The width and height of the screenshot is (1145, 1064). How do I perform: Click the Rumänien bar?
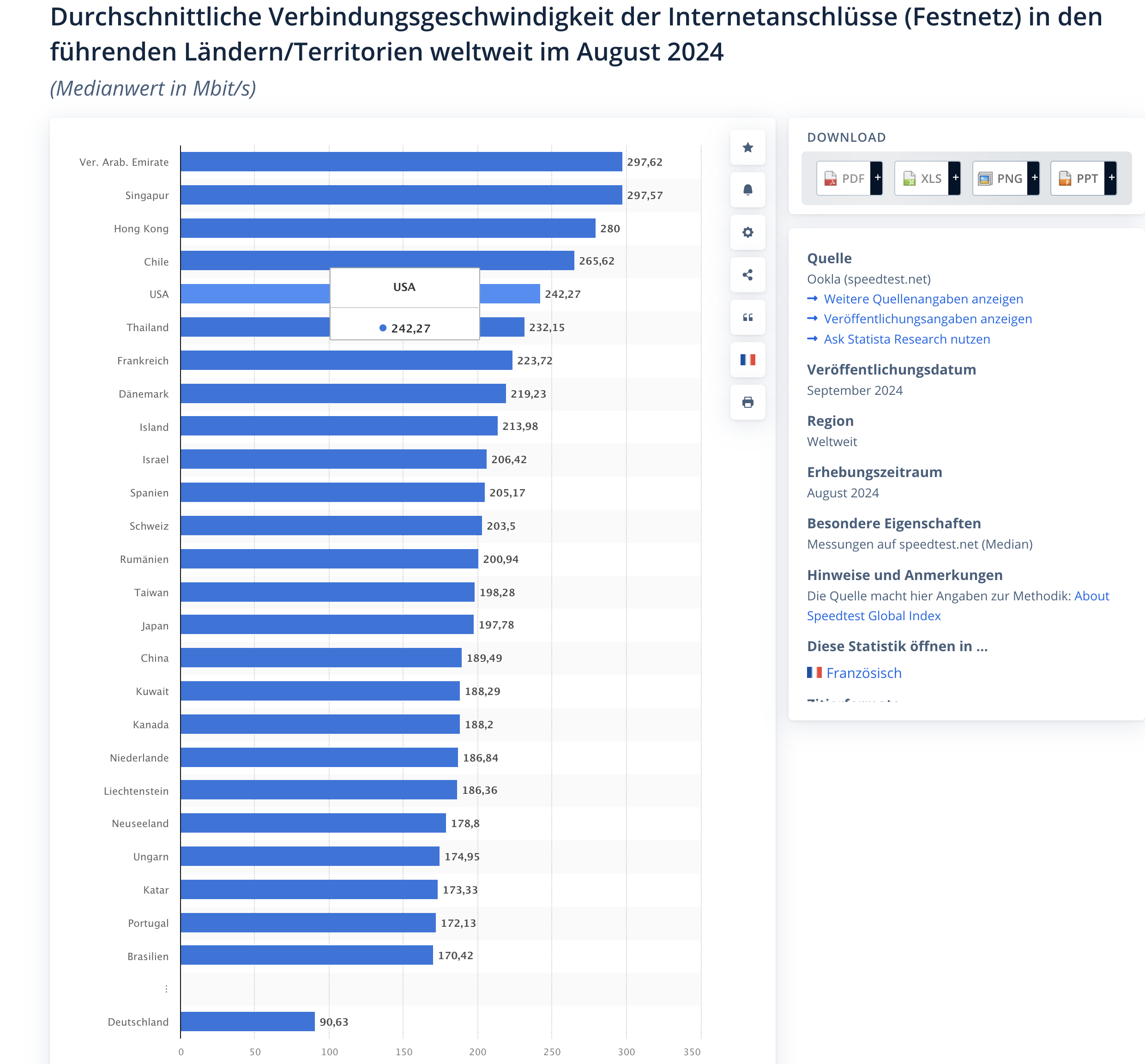click(x=329, y=558)
